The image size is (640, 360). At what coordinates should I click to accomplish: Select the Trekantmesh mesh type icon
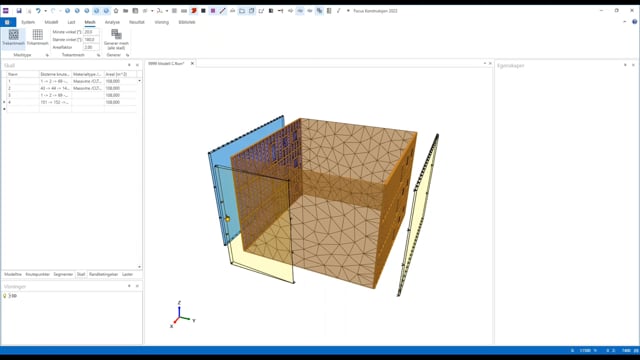(x=13, y=38)
